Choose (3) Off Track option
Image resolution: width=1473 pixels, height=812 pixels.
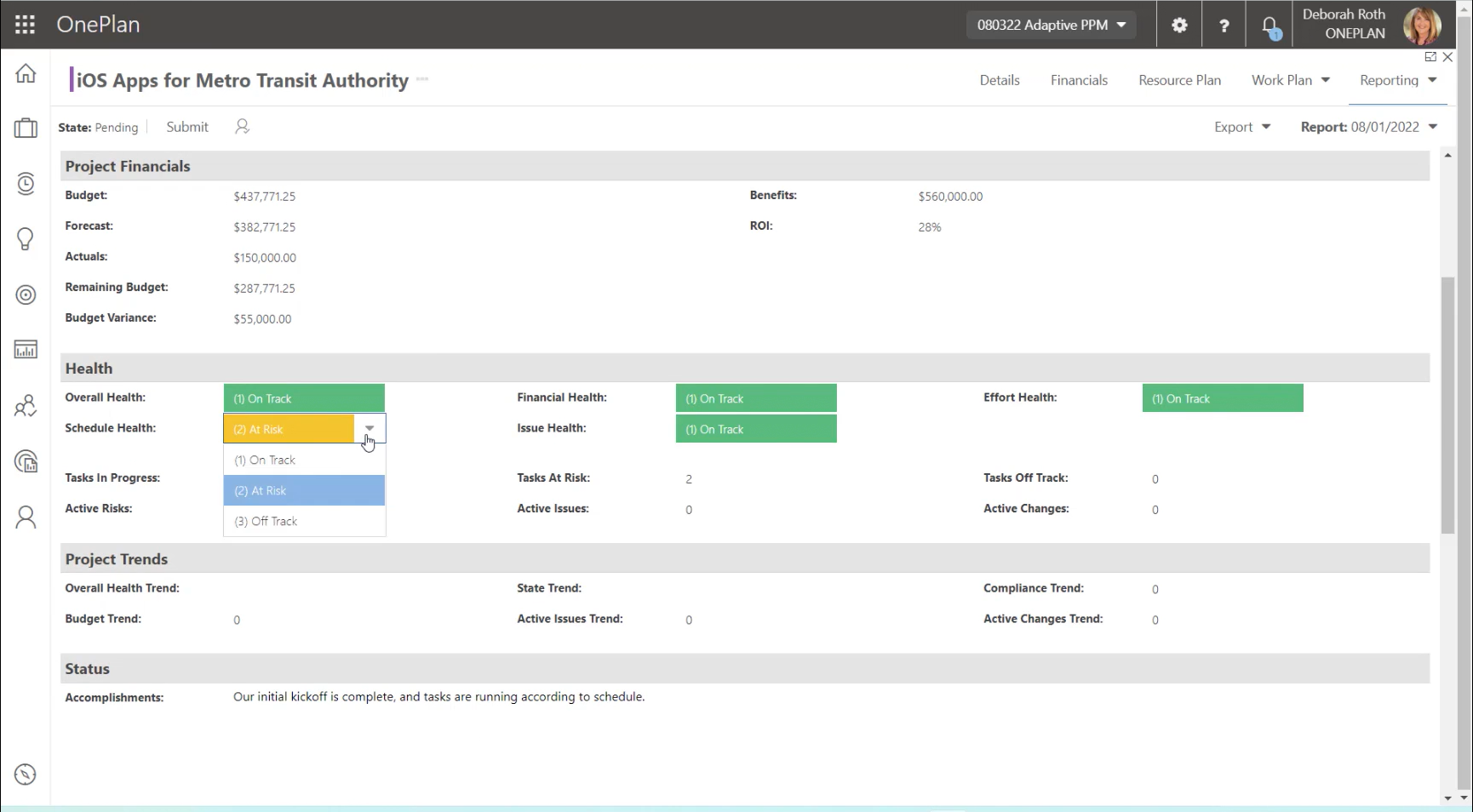click(305, 521)
